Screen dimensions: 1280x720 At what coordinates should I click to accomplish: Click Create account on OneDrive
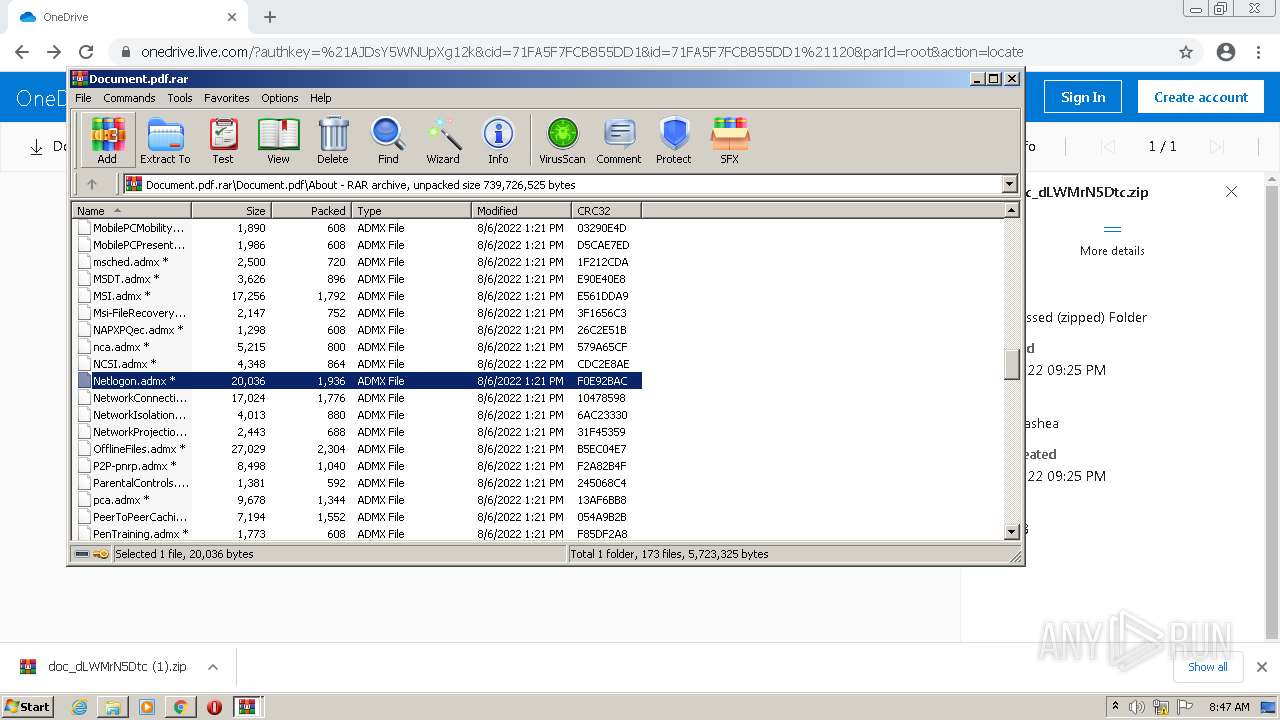click(1200, 97)
